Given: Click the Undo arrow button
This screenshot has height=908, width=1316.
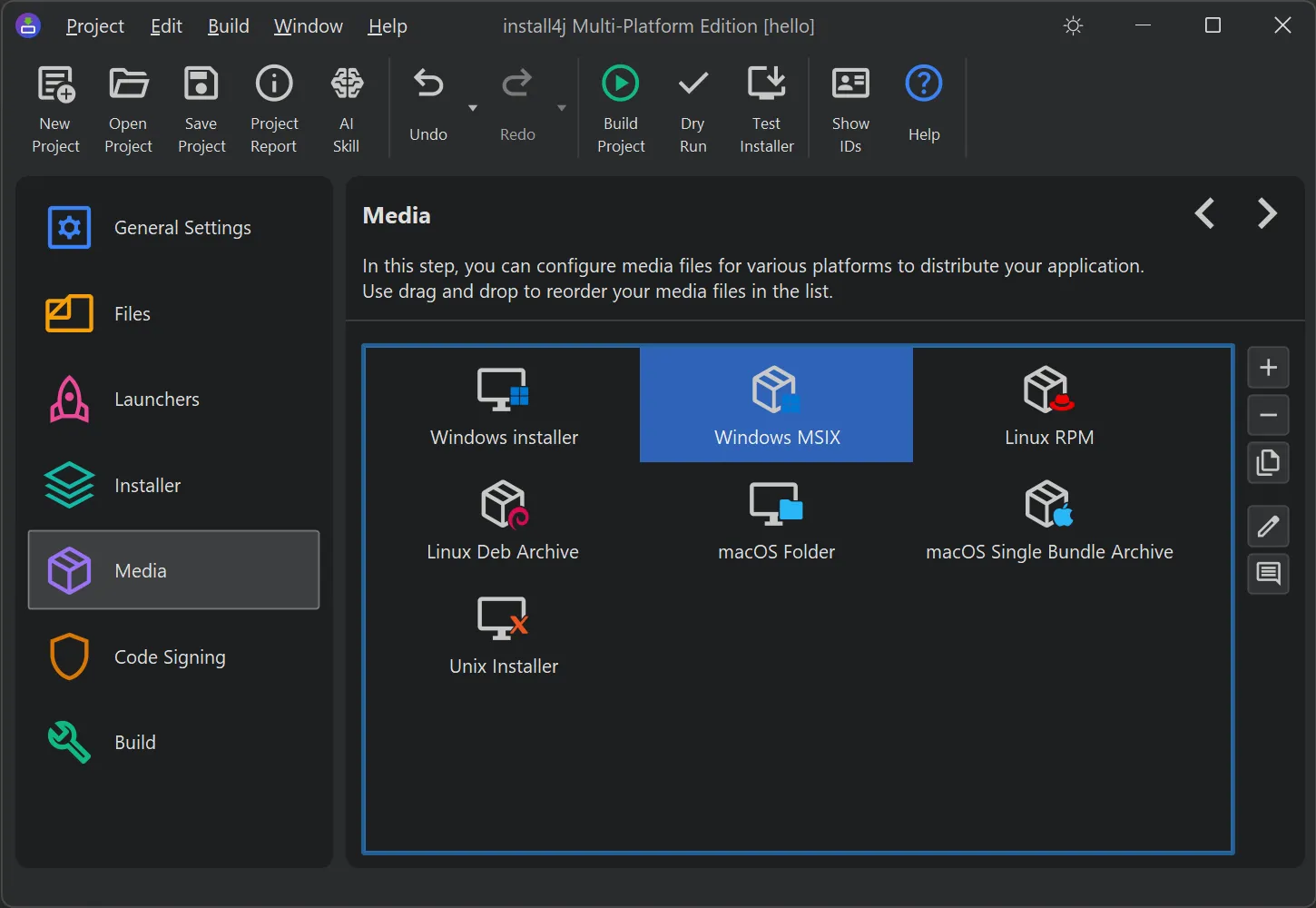Looking at the screenshot, I should 428,84.
